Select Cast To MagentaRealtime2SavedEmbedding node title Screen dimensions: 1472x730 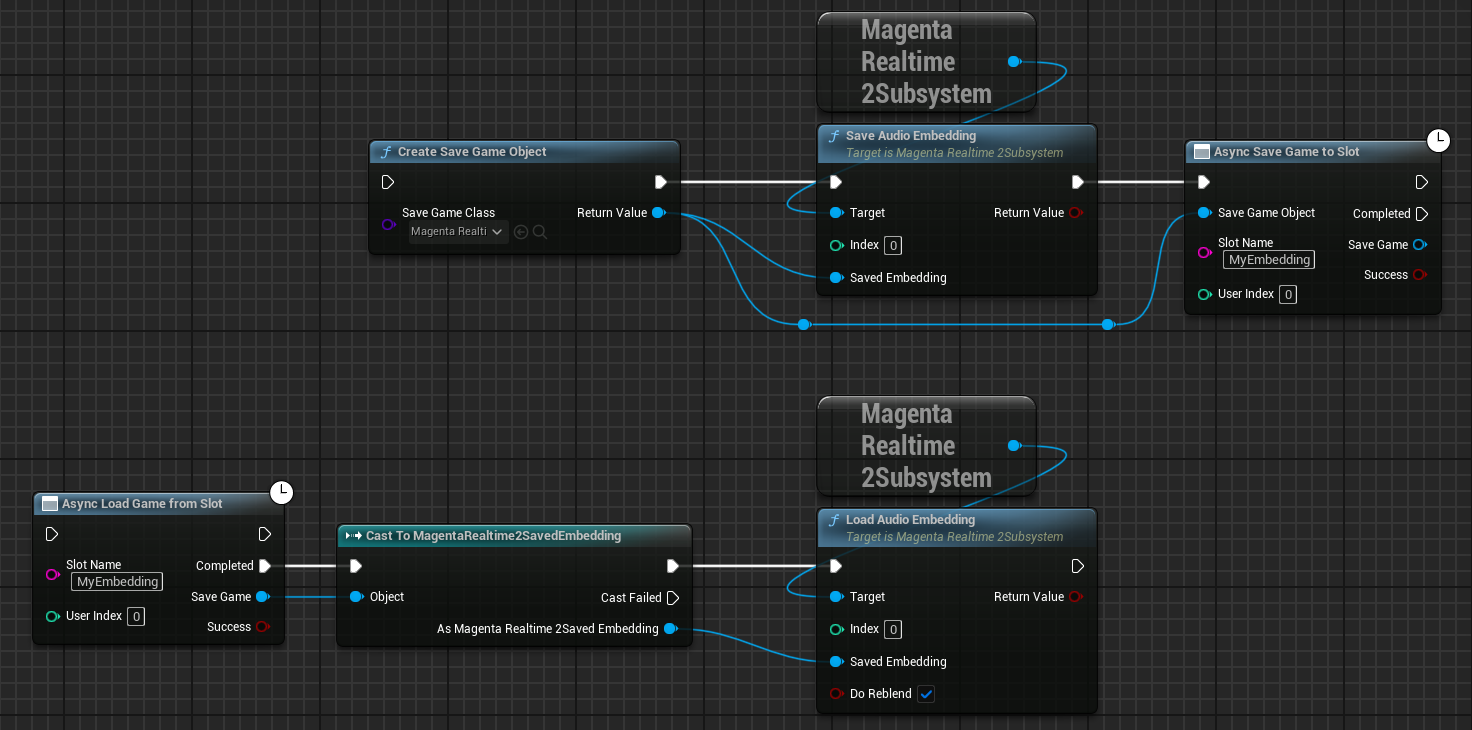click(x=493, y=536)
